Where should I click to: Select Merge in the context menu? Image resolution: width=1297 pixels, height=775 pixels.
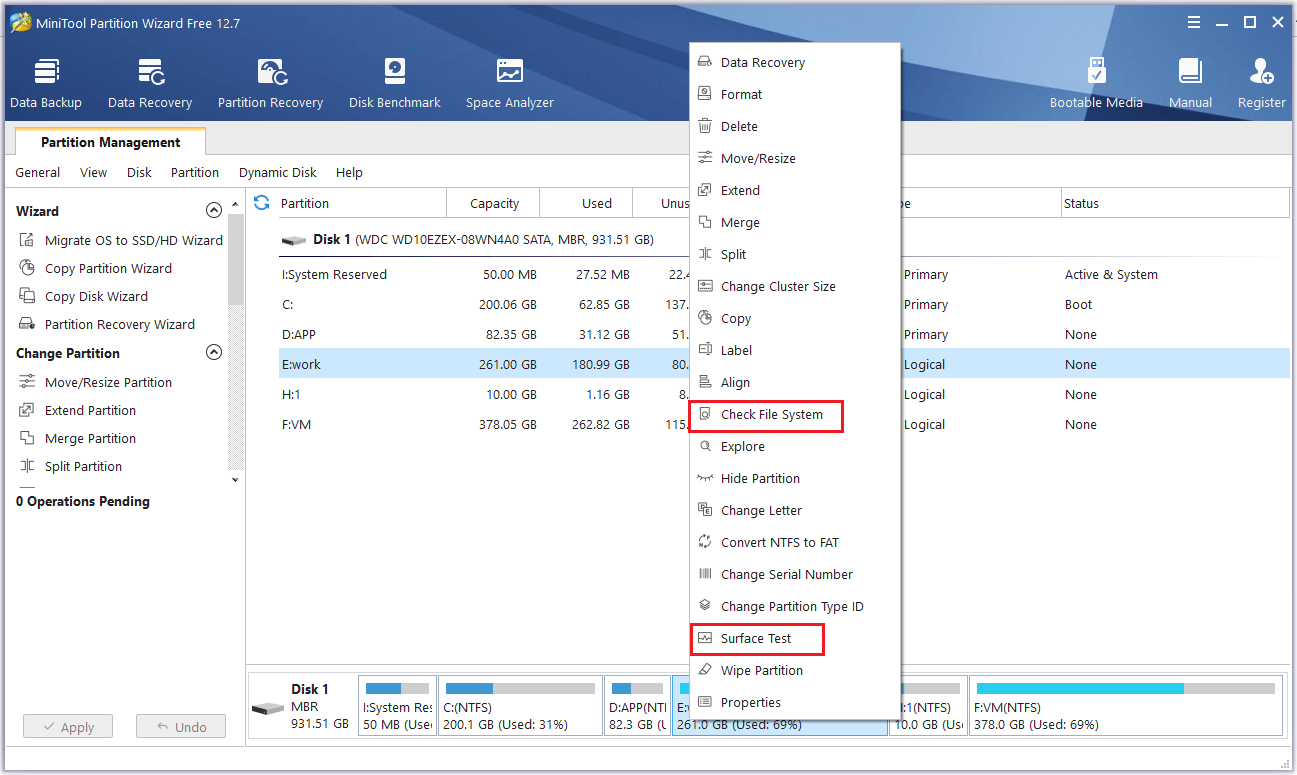click(x=796, y=222)
